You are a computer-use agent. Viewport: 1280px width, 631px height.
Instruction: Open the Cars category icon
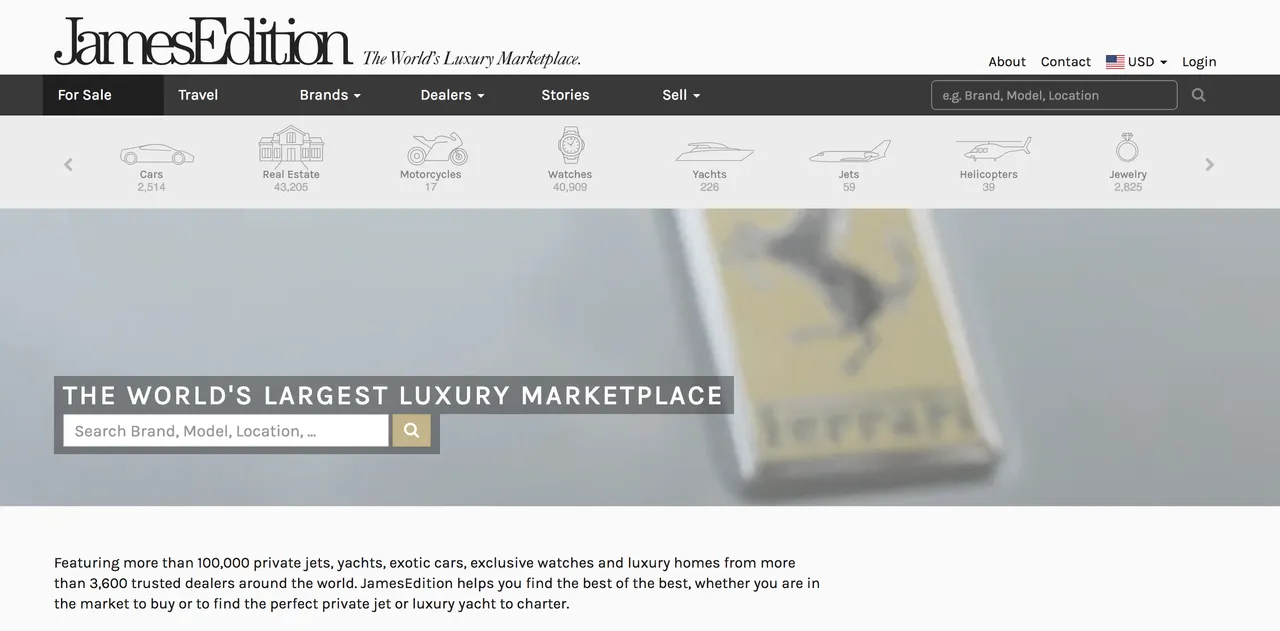pos(157,154)
